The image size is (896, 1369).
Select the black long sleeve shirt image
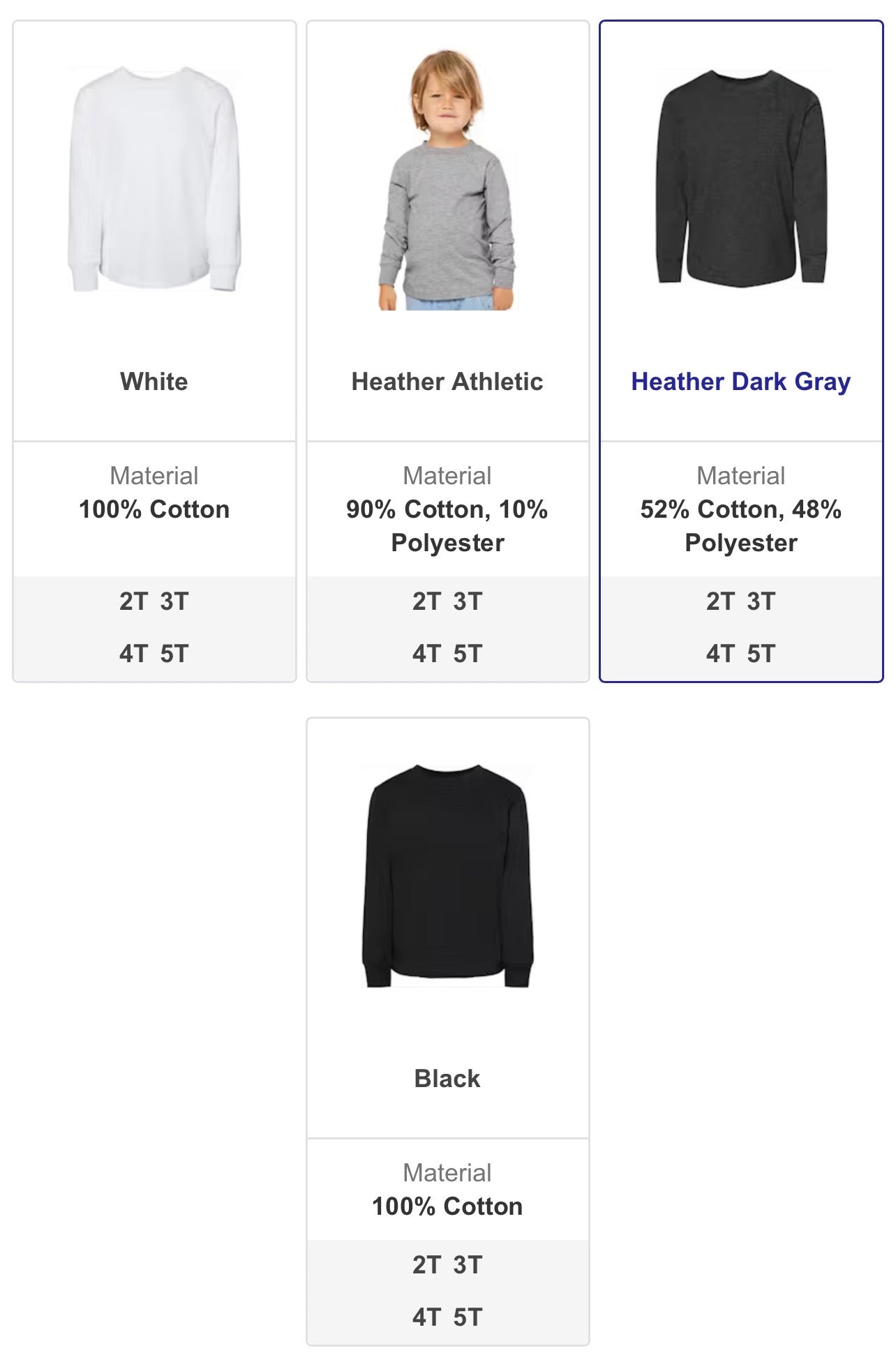(x=447, y=876)
